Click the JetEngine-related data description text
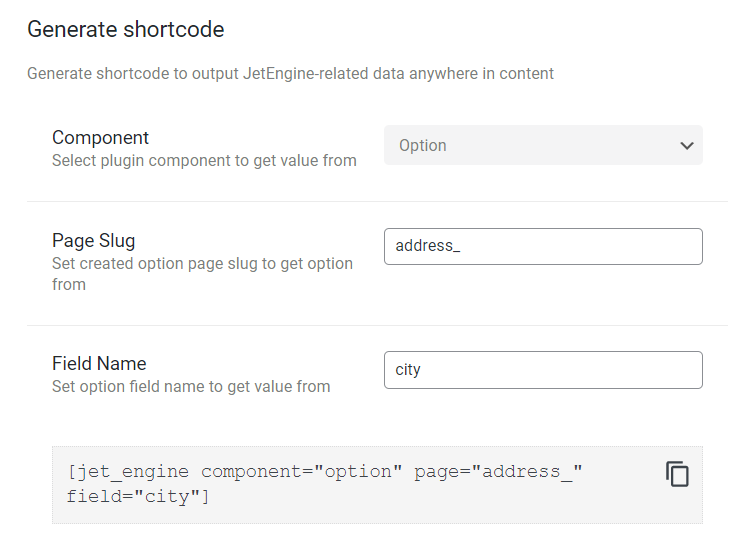 click(290, 74)
